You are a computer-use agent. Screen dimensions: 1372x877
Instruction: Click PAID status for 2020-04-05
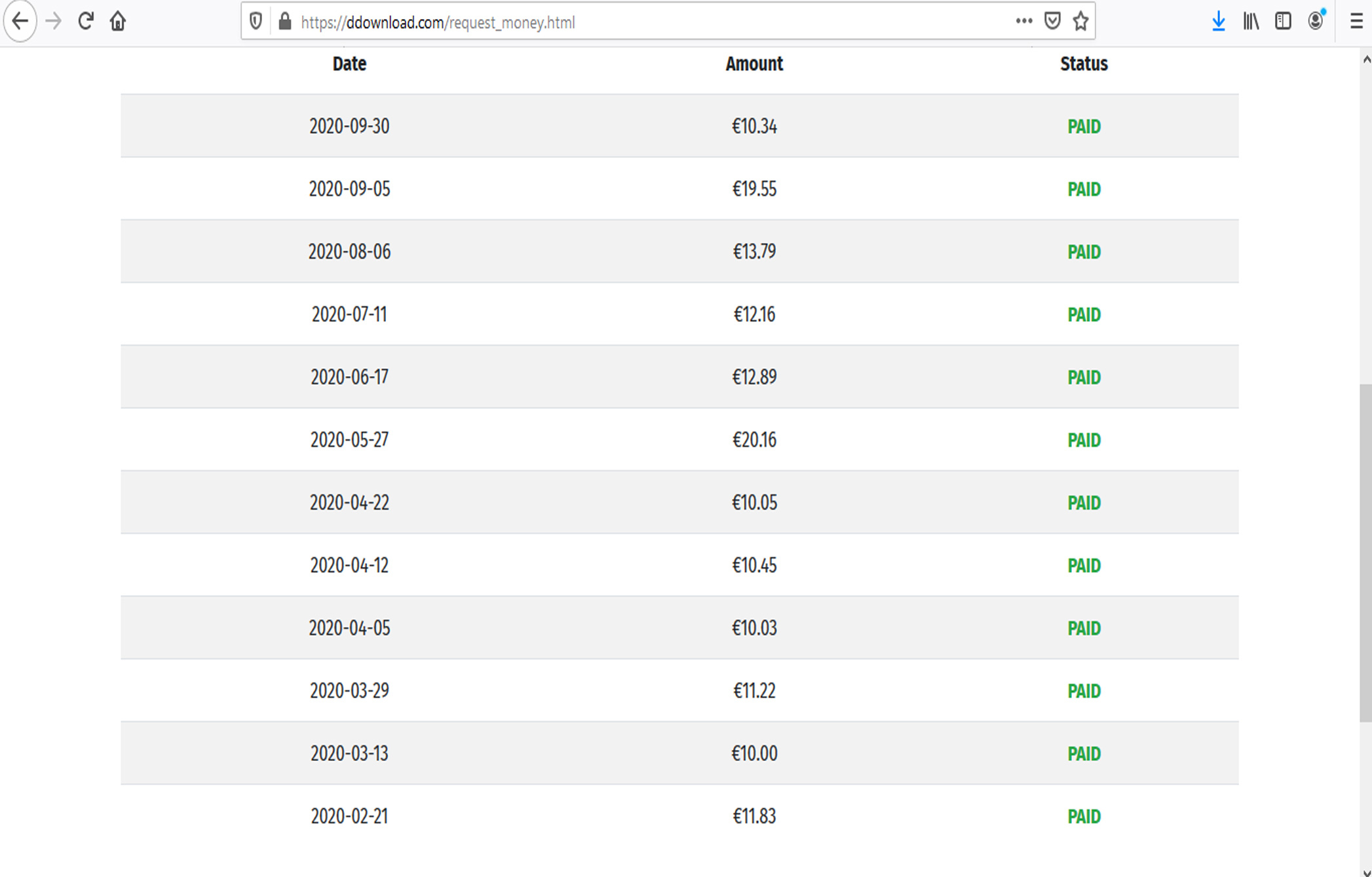coord(1084,629)
